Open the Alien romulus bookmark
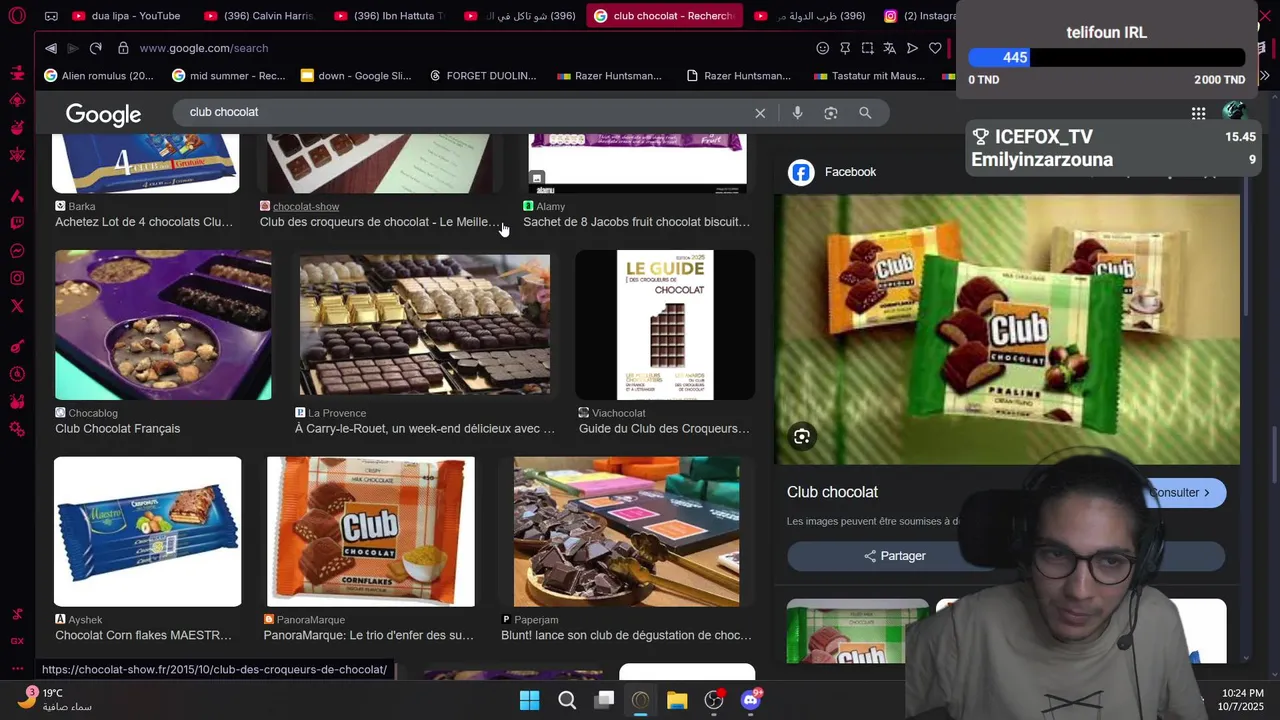This screenshot has height=720, width=1280. pyautogui.click(x=99, y=75)
